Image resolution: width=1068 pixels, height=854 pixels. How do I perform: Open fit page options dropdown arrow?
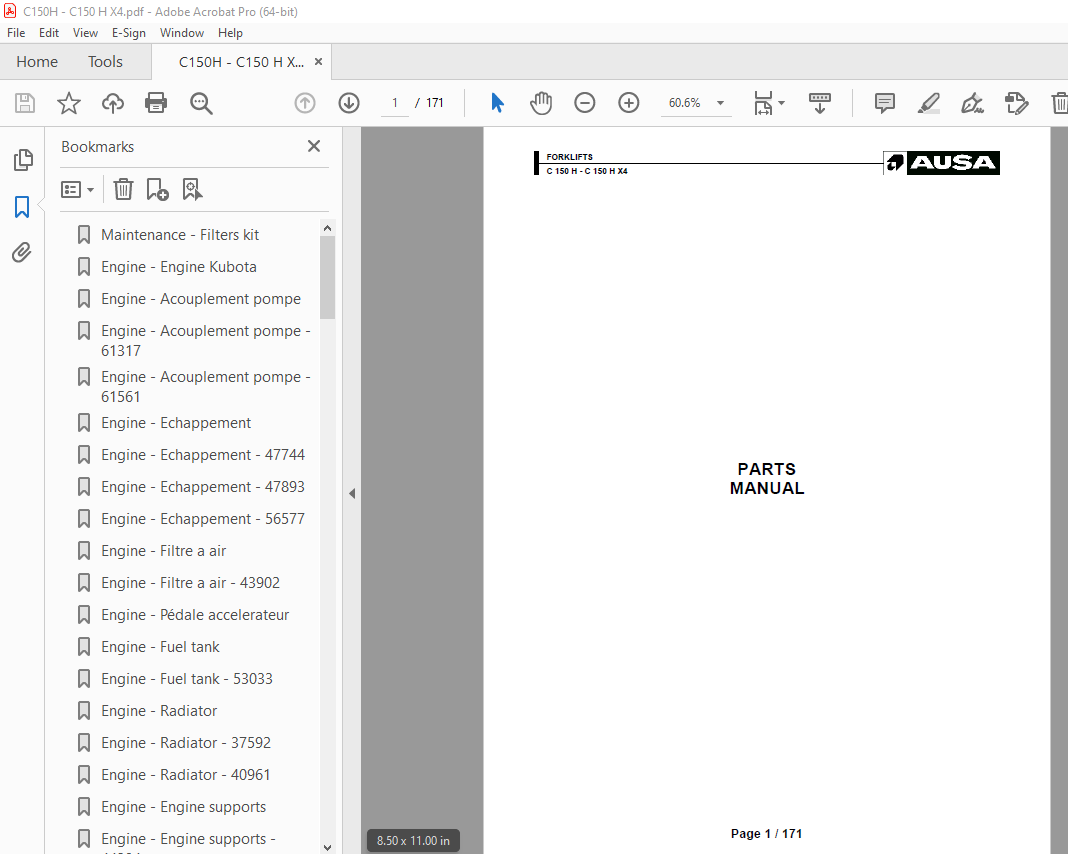(781, 103)
